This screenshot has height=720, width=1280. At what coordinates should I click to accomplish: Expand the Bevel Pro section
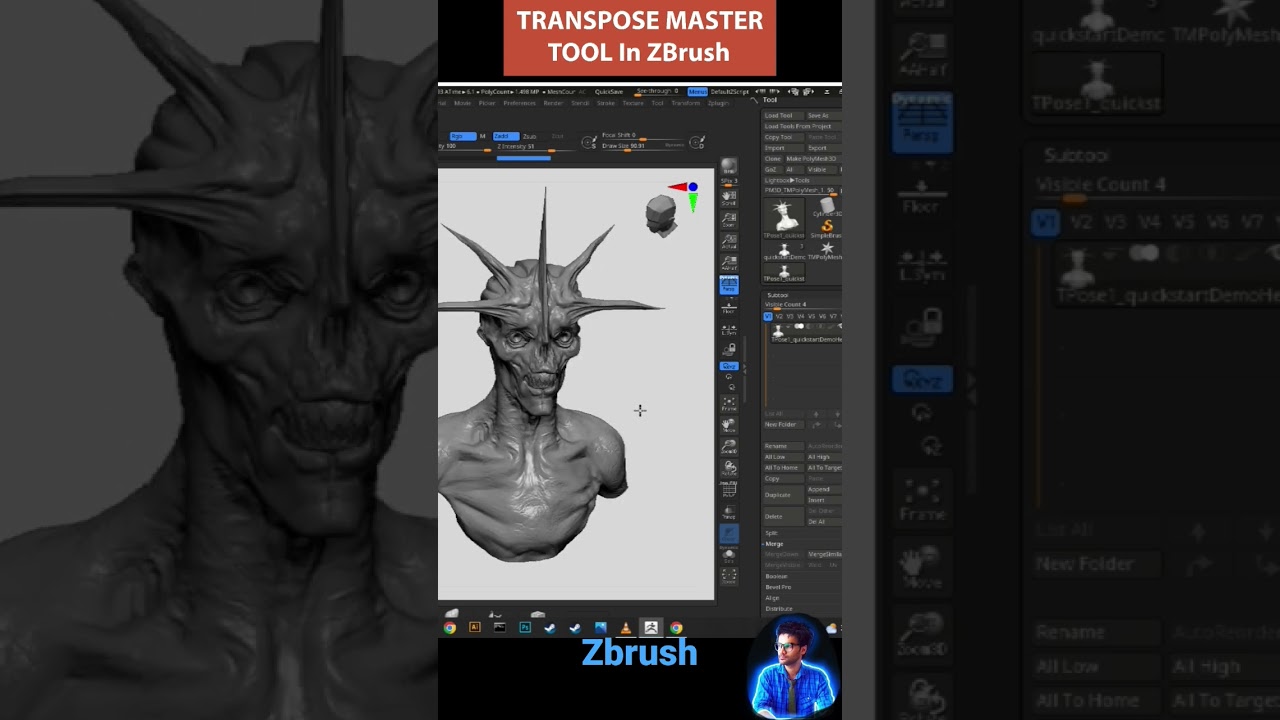coord(779,587)
